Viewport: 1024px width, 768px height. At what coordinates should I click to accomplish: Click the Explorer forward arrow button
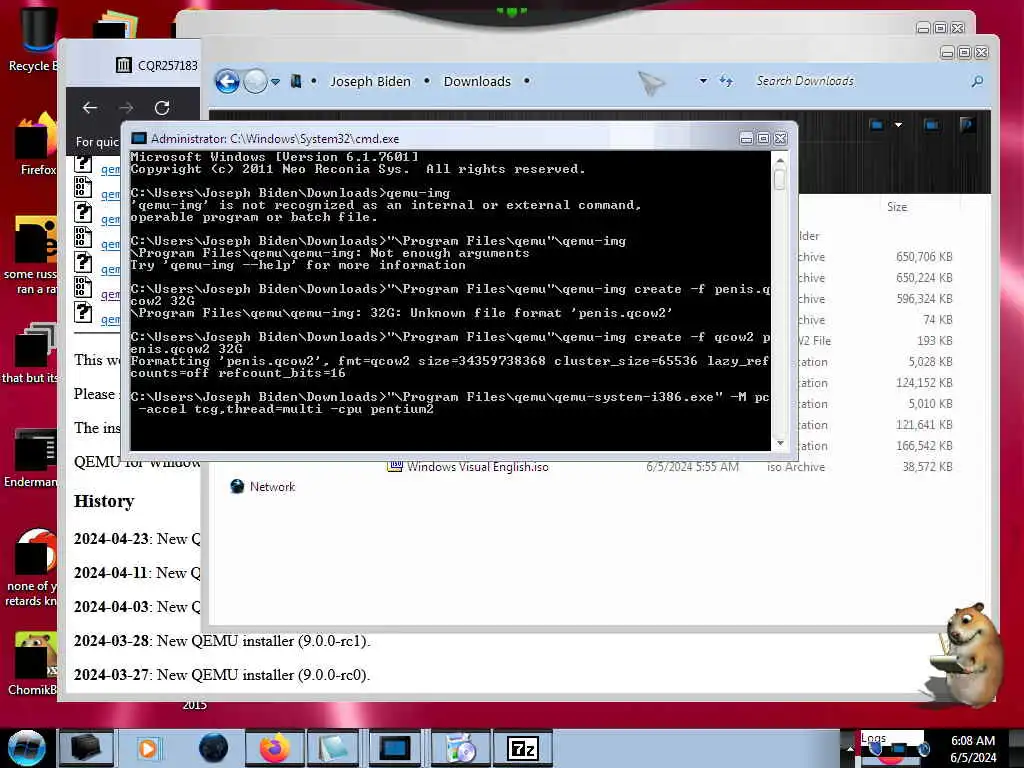255,82
